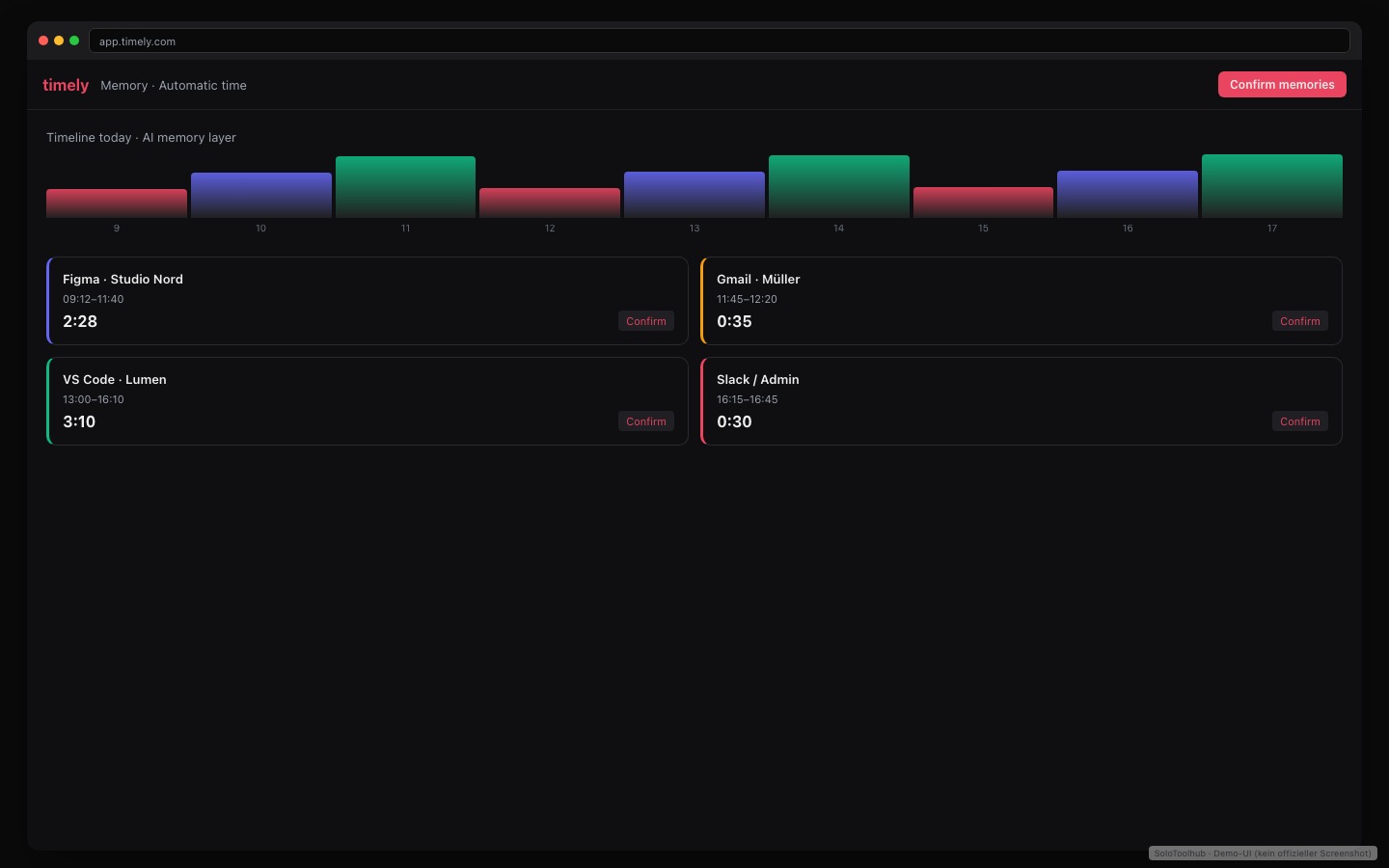Click the Timeline today · AI memory layer label
This screenshot has height=868, width=1389.
click(x=142, y=137)
